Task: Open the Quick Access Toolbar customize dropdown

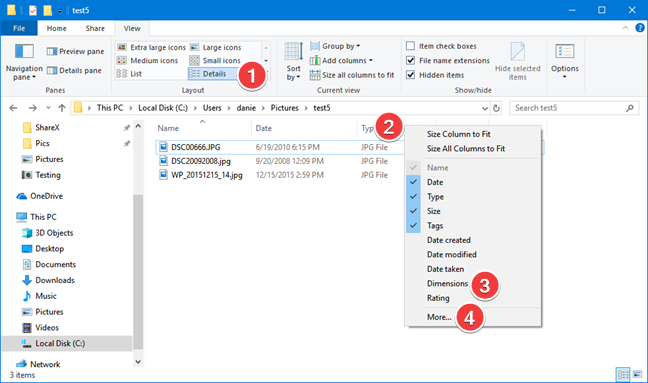Action: tap(60, 11)
